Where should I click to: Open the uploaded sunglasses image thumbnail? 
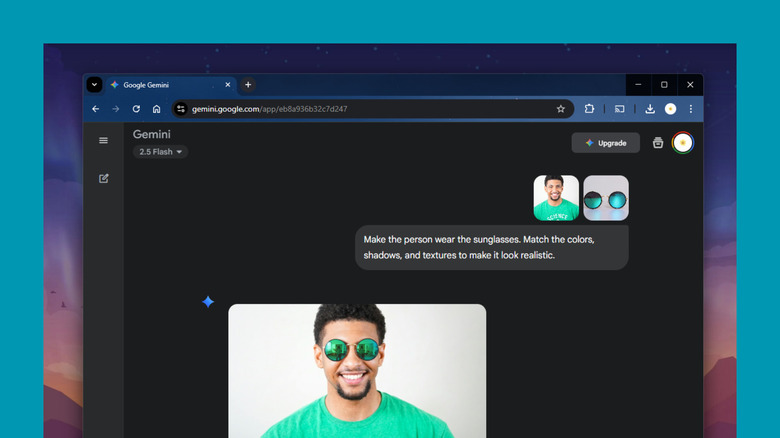[606, 198]
